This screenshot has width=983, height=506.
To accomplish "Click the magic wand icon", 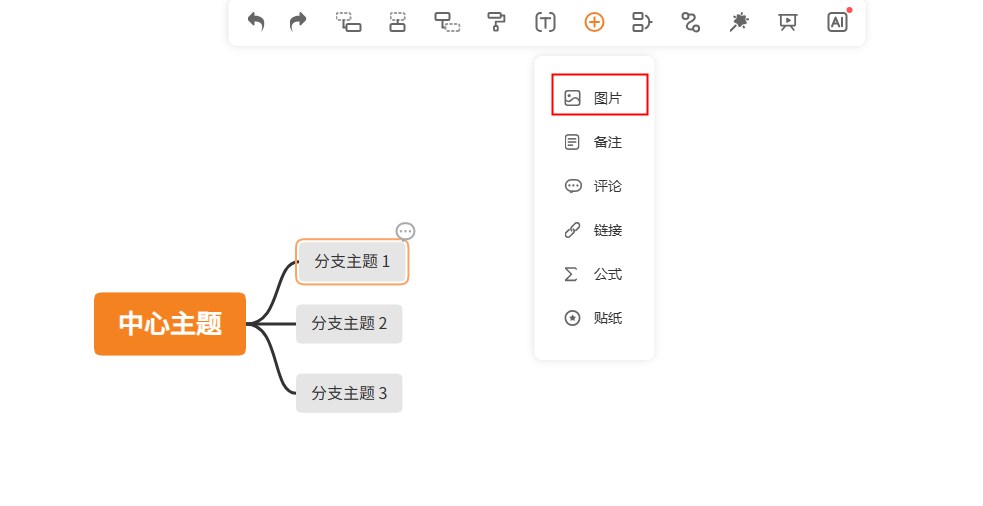I will click(739, 21).
